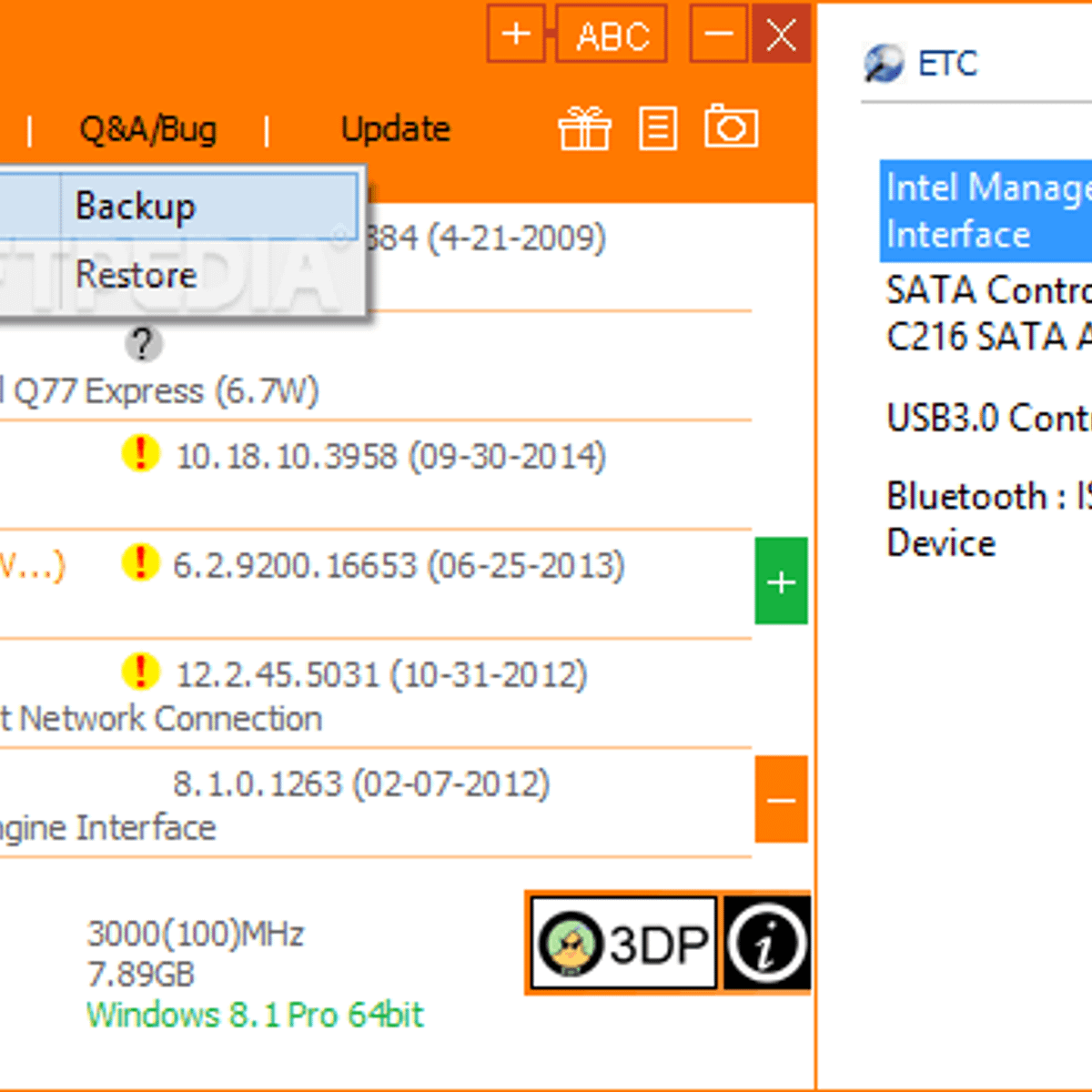Click warning icon beside 12.2.45.5031
1092x1092 pixels.
pos(140,672)
